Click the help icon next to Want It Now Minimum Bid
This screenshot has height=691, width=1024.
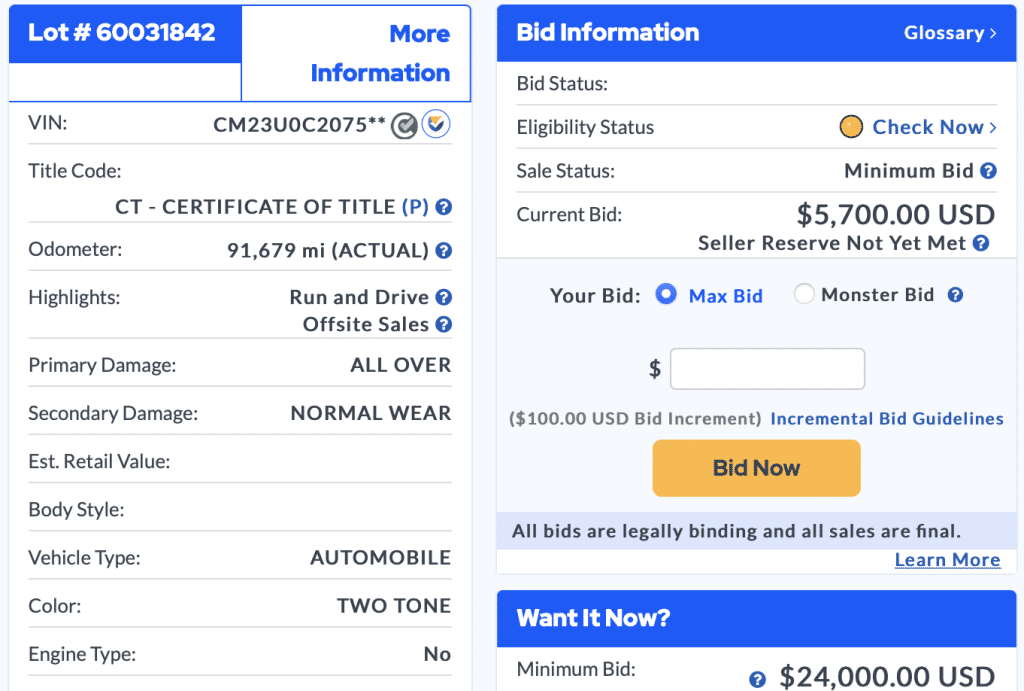pyautogui.click(x=758, y=678)
